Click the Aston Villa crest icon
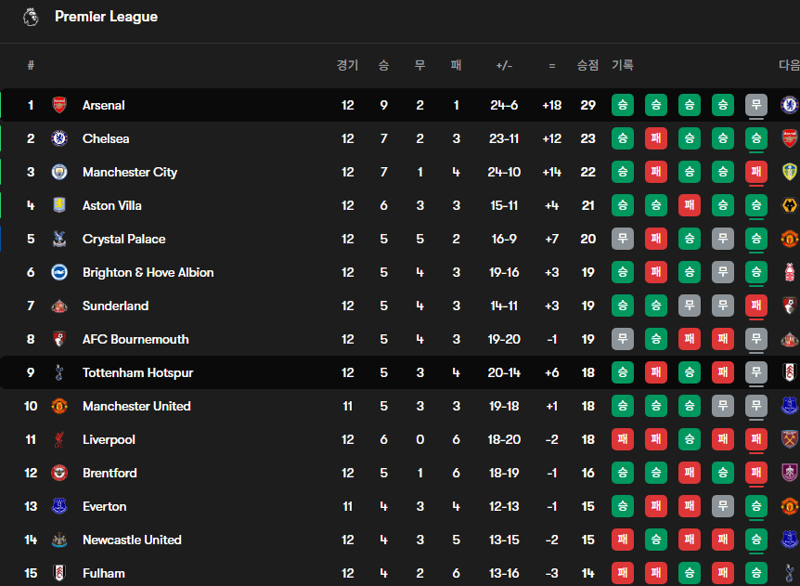This screenshot has height=586, width=800. pos(59,206)
